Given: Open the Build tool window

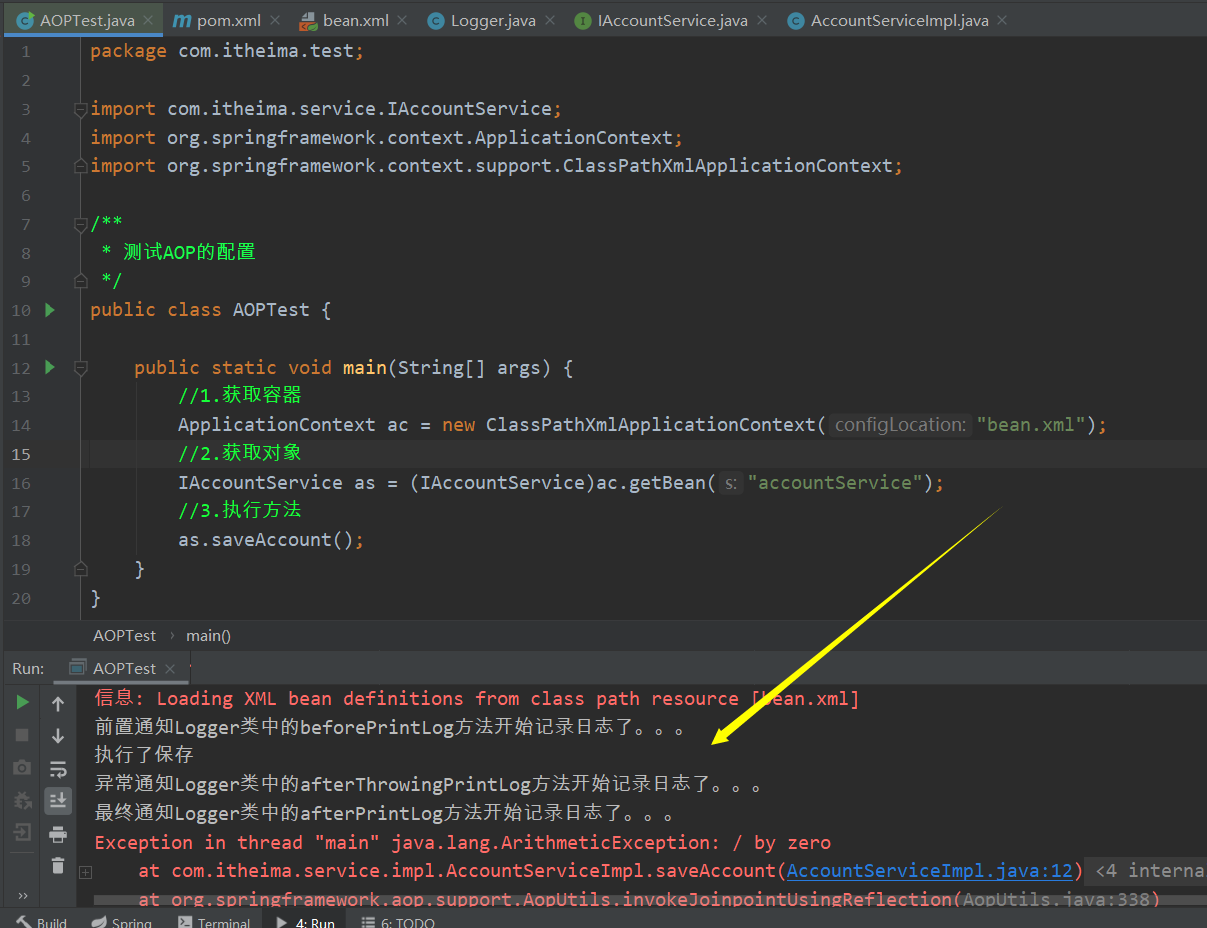Looking at the screenshot, I should [41, 921].
